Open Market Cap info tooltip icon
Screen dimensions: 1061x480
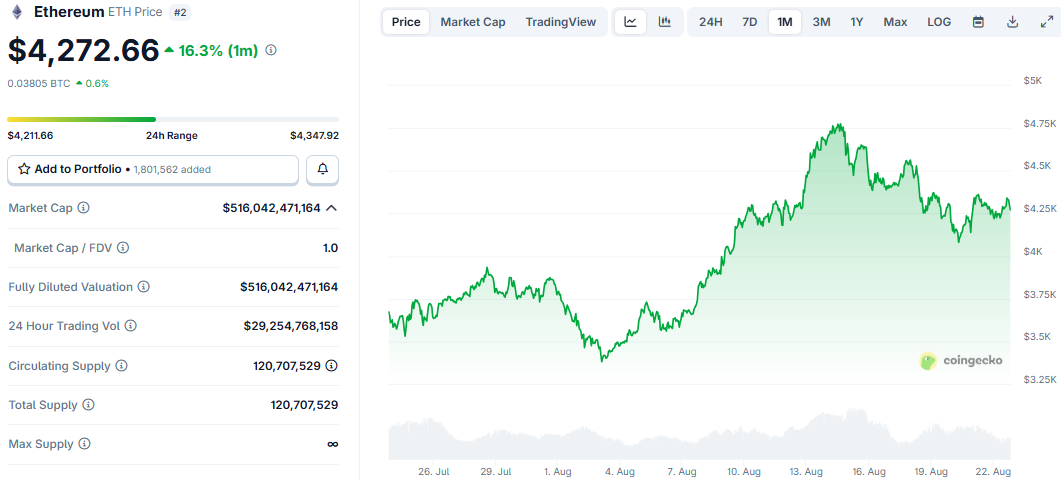83,208
